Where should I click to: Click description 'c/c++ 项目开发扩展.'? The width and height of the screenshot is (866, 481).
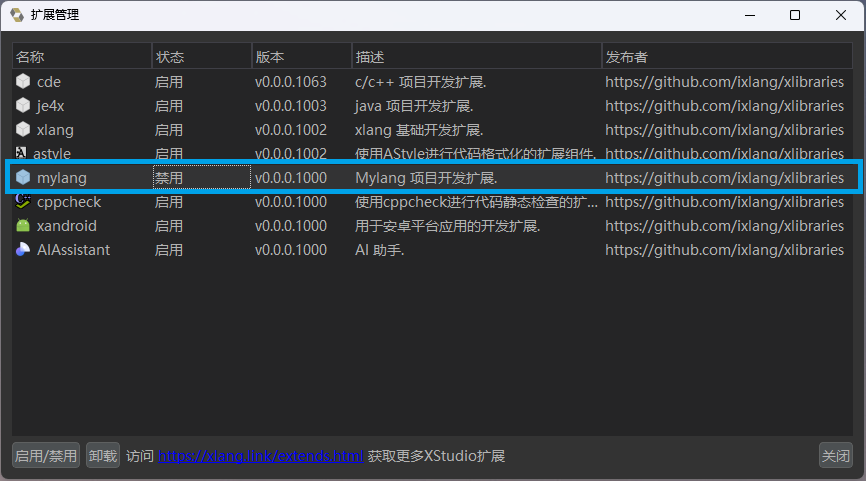(x=420, y=82)
